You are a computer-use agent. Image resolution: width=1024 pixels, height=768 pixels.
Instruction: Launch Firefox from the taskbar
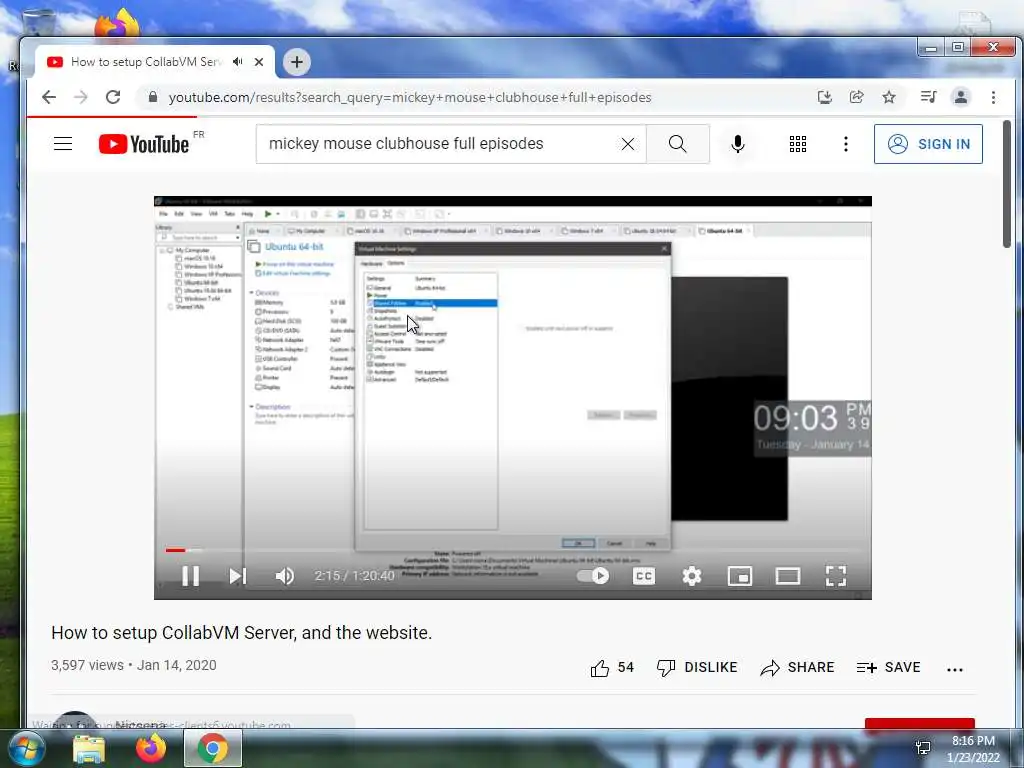151,748
